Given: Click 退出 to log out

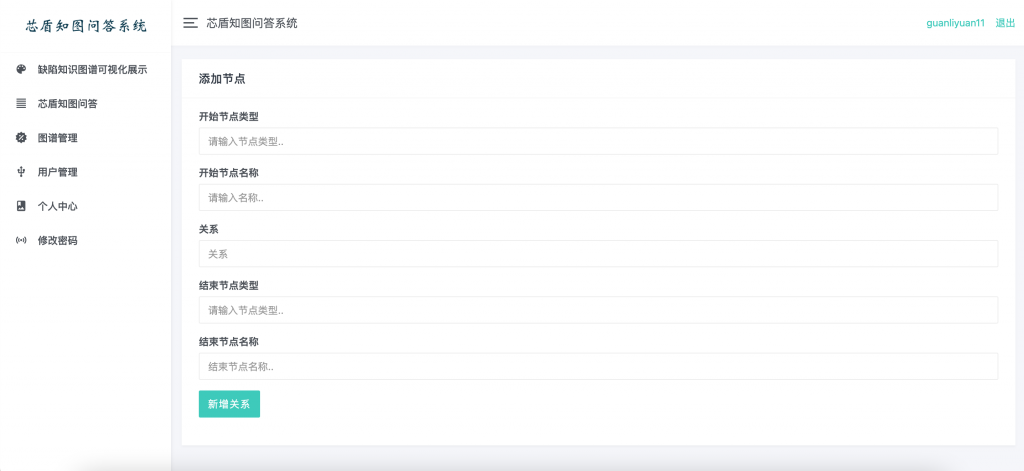Looking at the screenshot, I should (1005, 23).
